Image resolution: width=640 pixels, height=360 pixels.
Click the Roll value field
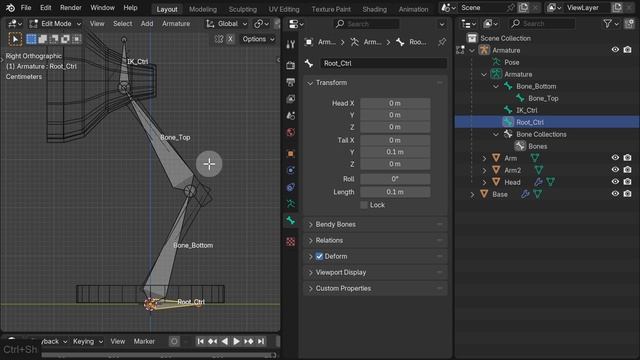(x=395, y=179)
